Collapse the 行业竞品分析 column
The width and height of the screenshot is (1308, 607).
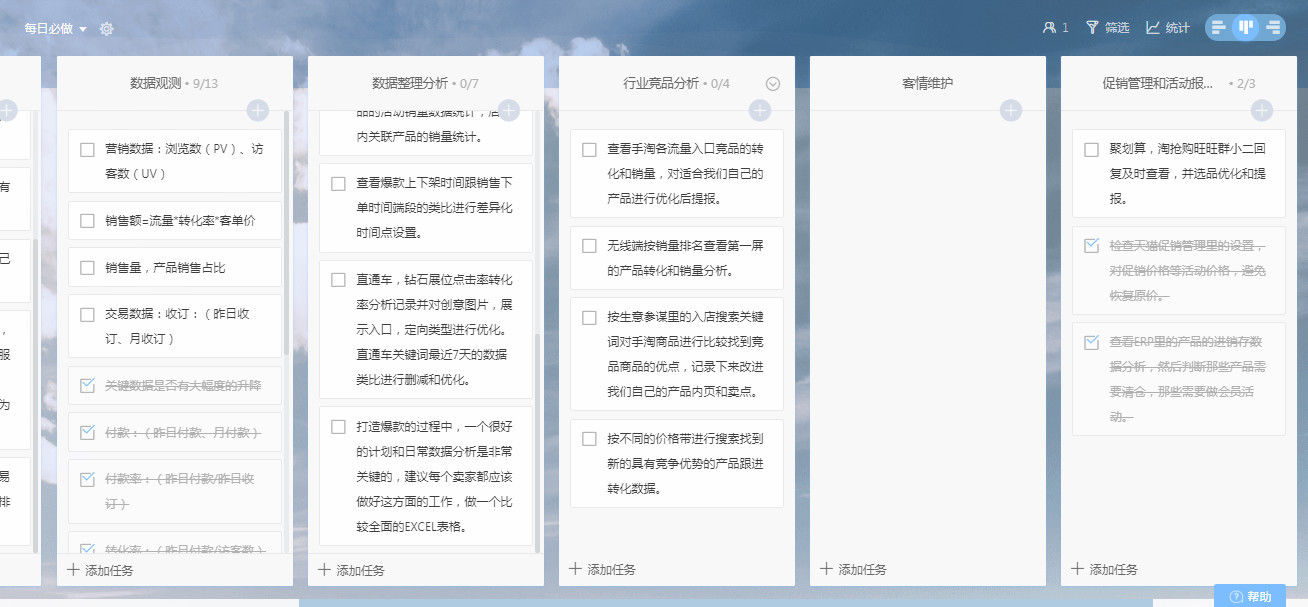coord(771,84)
